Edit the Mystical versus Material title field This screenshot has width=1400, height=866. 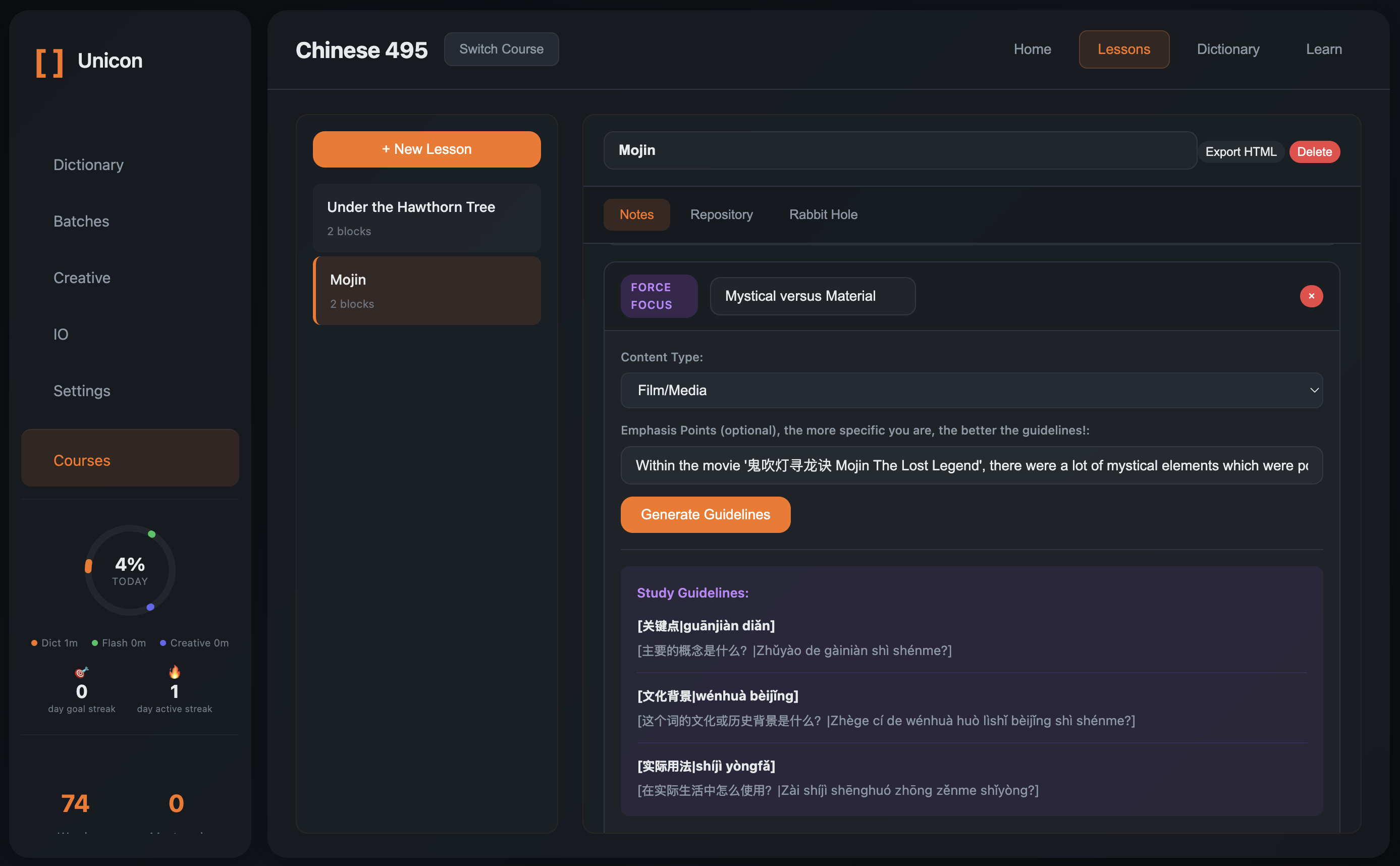(x=812, y=296)
